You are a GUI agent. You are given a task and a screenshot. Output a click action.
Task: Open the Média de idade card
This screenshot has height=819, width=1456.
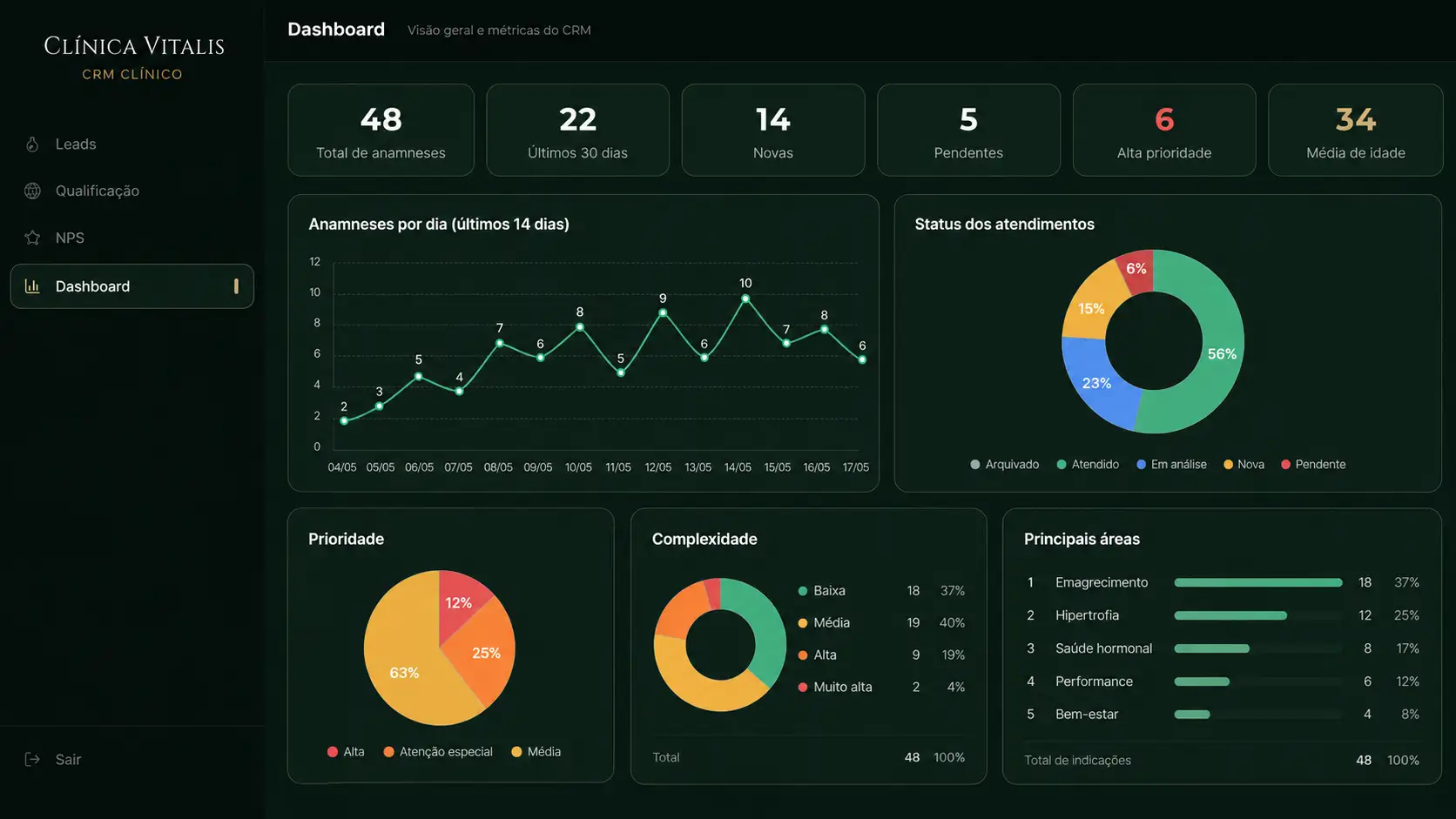pos(1355,130)
